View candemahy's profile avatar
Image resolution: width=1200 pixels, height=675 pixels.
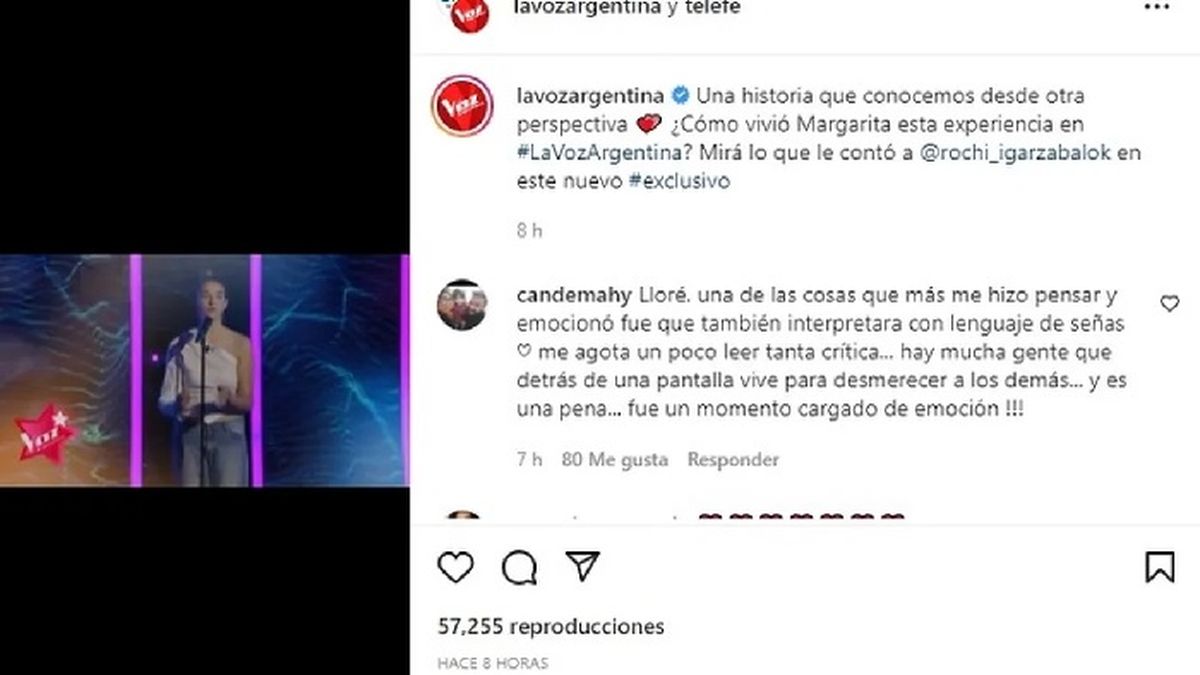[462, 304]
